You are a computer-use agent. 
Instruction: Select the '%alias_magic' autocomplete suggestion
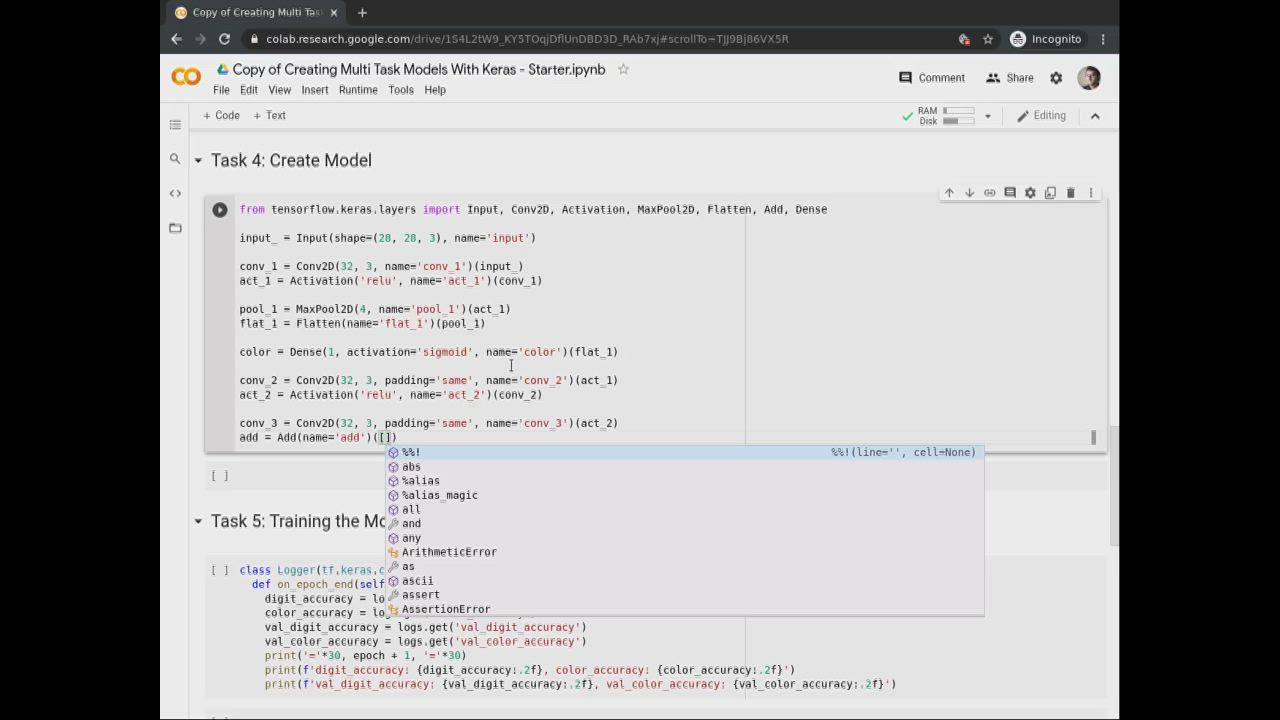tap(685, 495)
